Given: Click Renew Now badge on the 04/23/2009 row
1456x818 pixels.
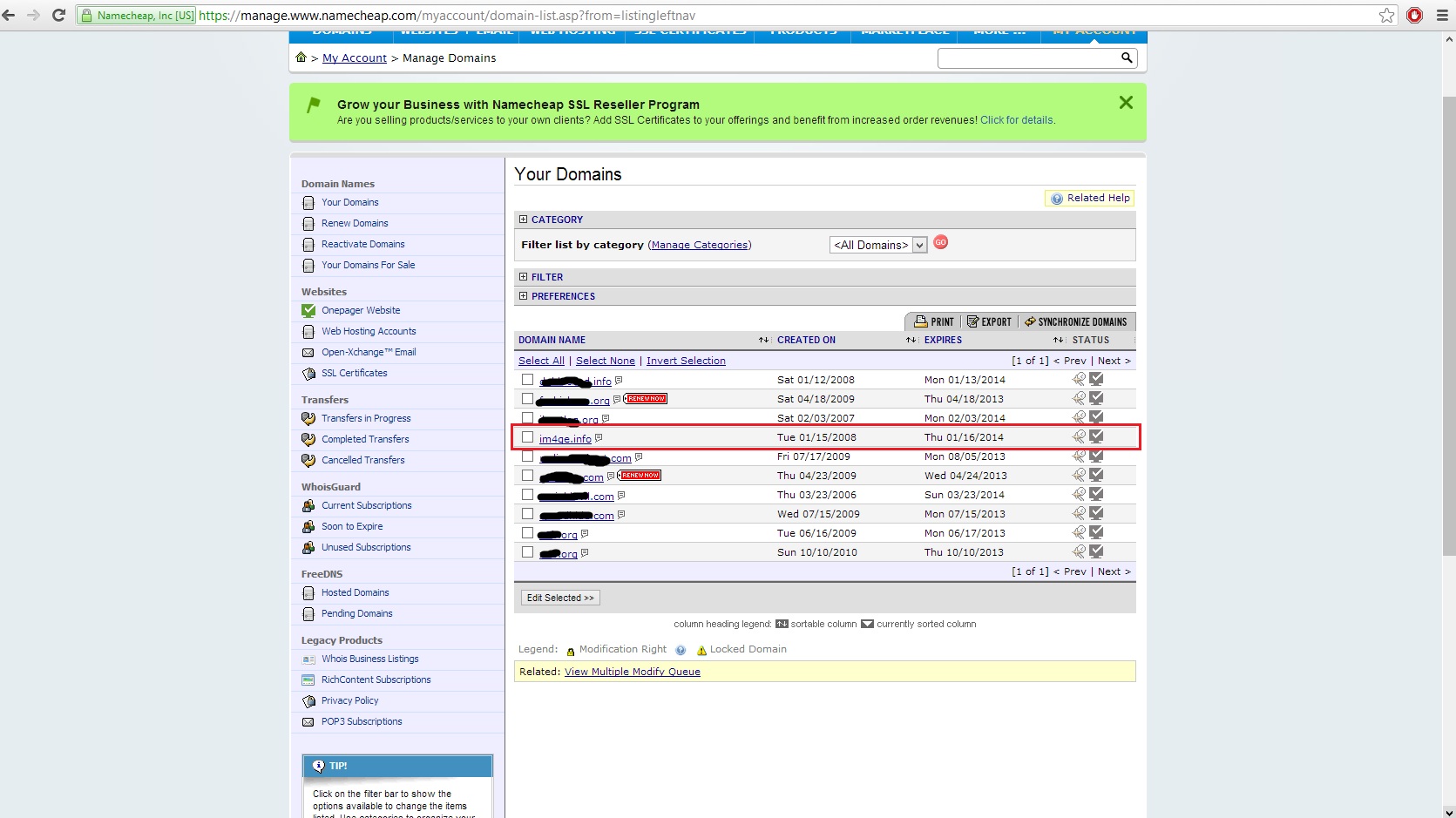Looking at the screenshot, I should click(640, 476).
